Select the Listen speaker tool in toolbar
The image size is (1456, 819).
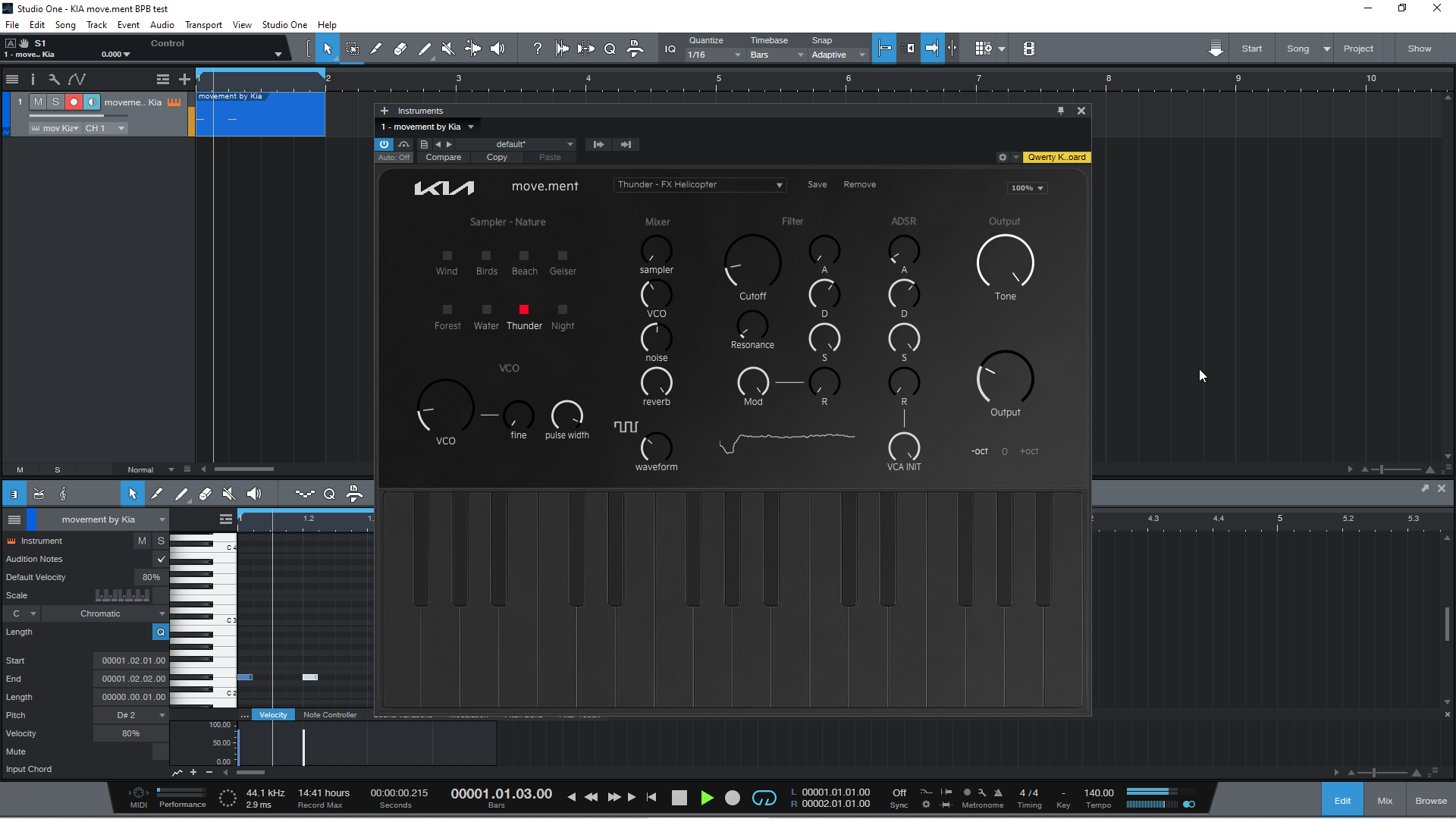pyautogui.click(x=497, y=49)
